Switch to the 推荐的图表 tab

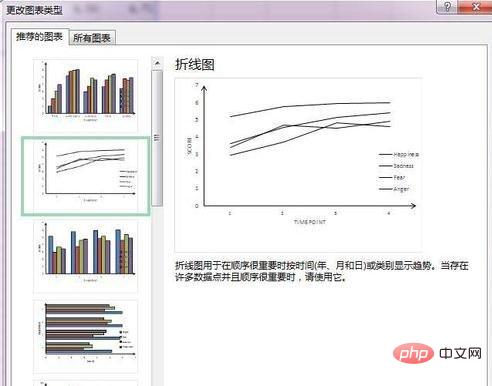coord(40,37)
